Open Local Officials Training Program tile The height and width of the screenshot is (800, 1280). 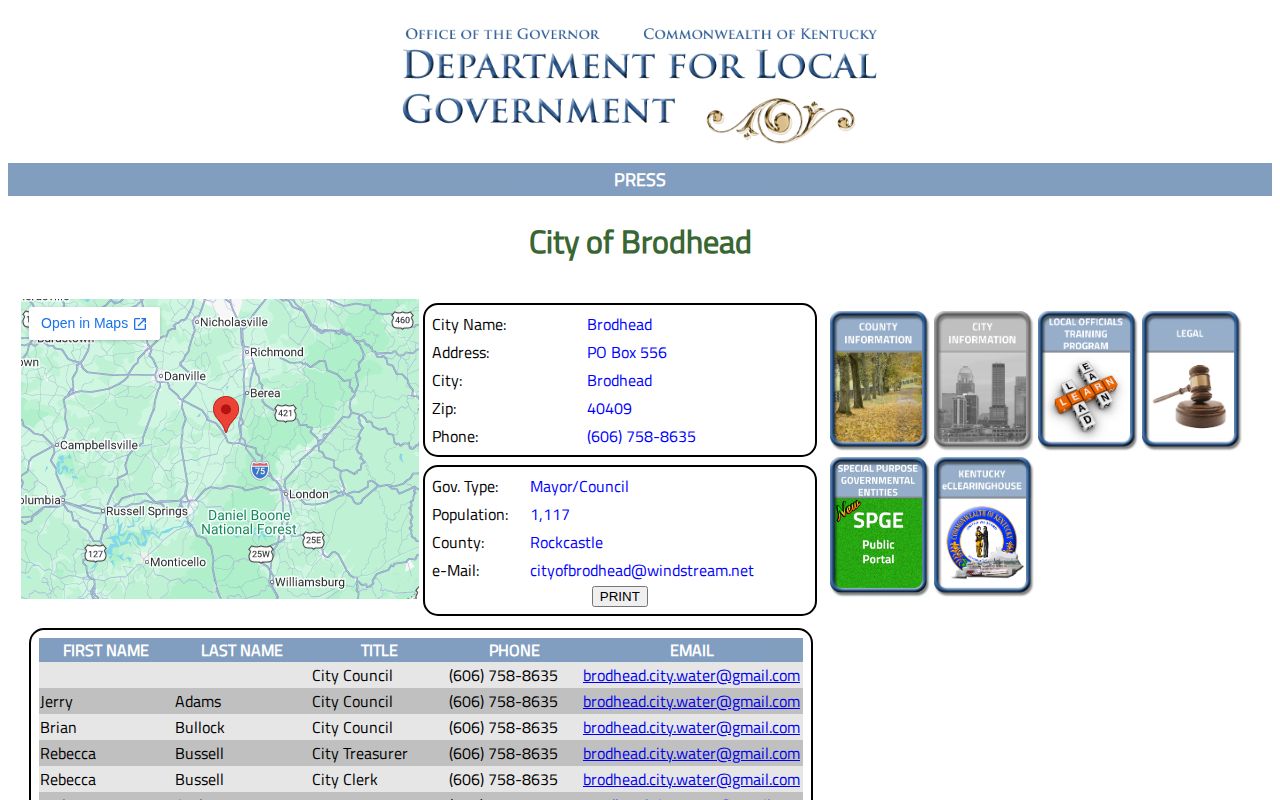click(1086, 379)
